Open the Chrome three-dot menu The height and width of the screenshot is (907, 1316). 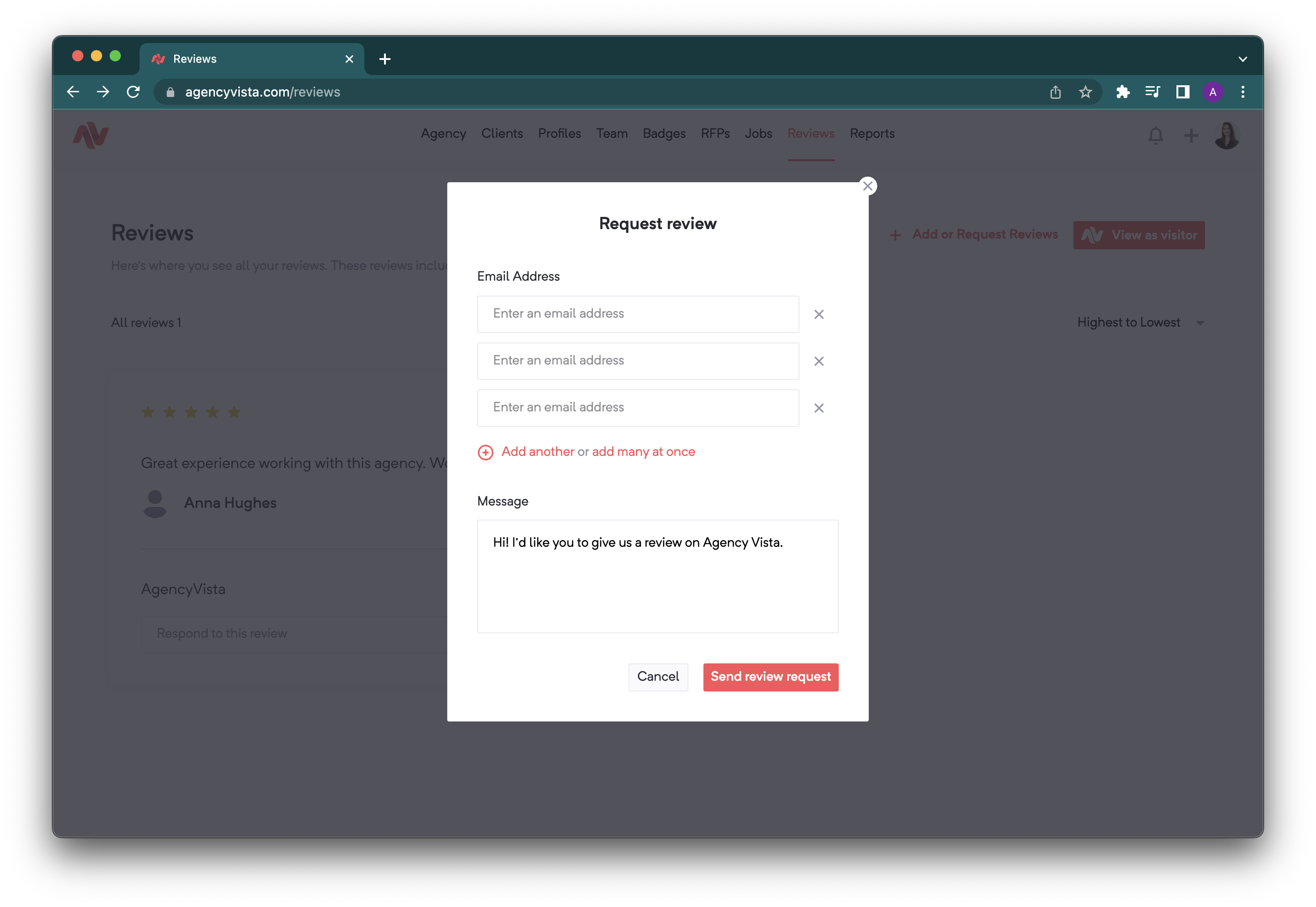(x=1242, y=92)
